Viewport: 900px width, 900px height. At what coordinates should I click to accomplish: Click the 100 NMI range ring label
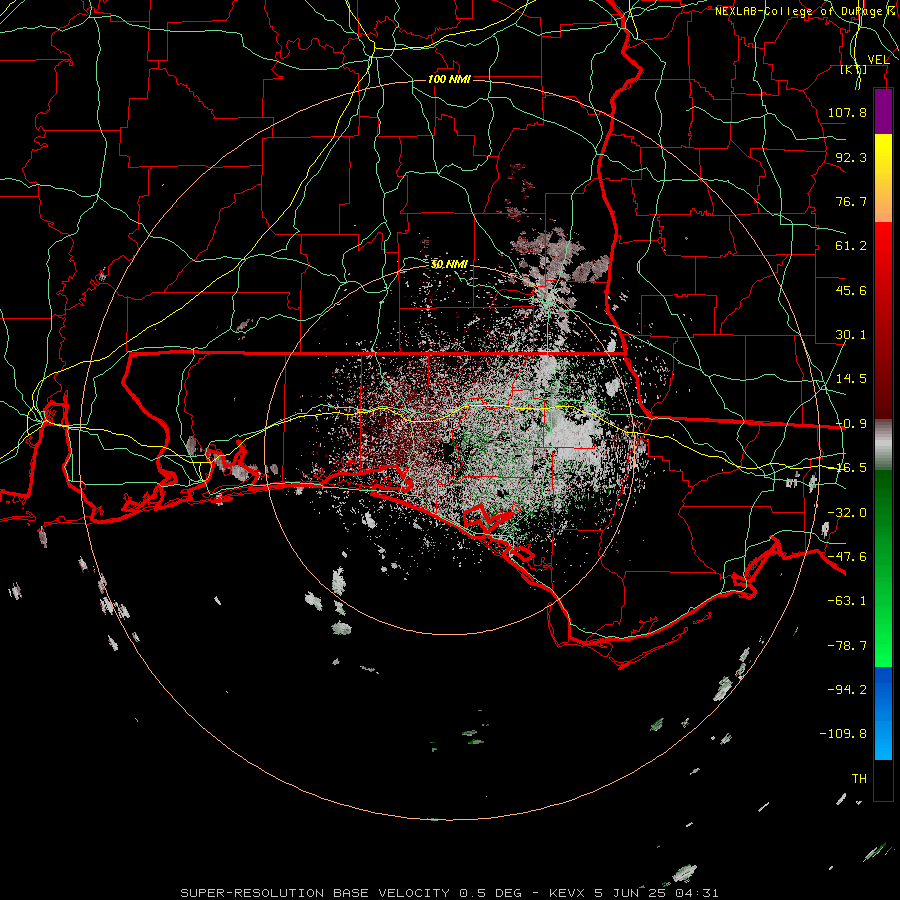(x=449, y=79)
